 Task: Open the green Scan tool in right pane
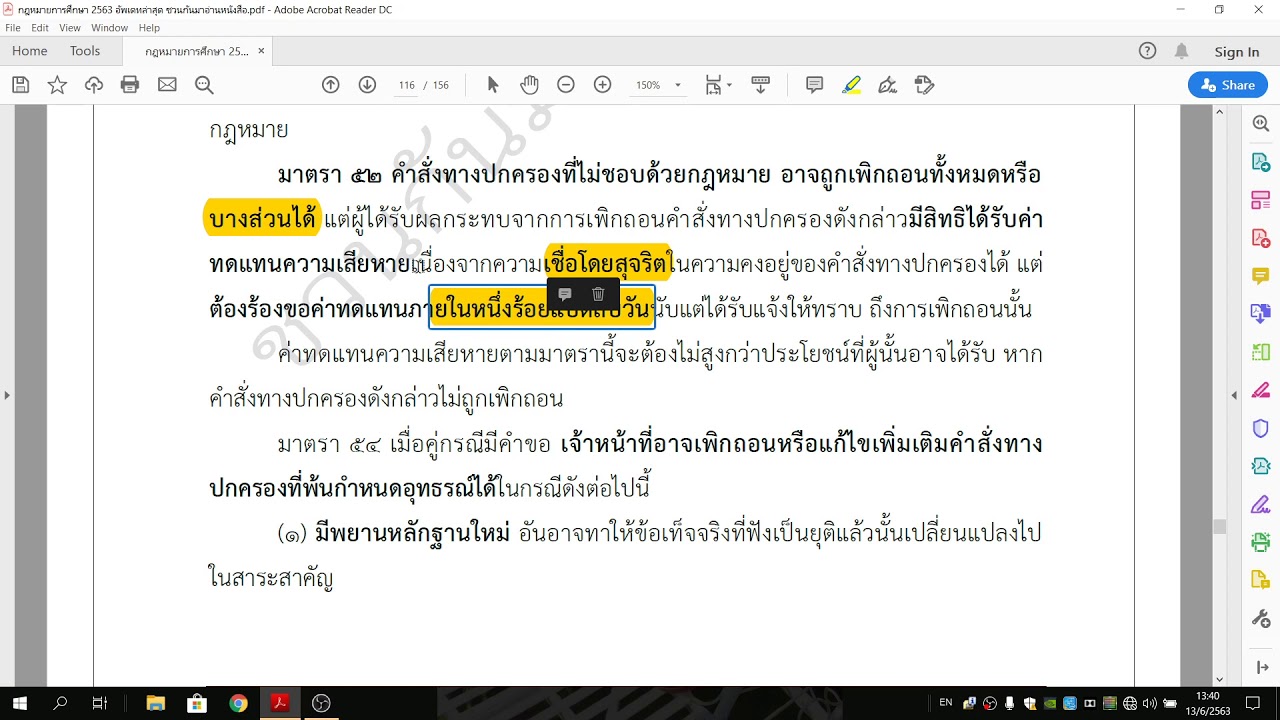click(x=1261, y=542)
